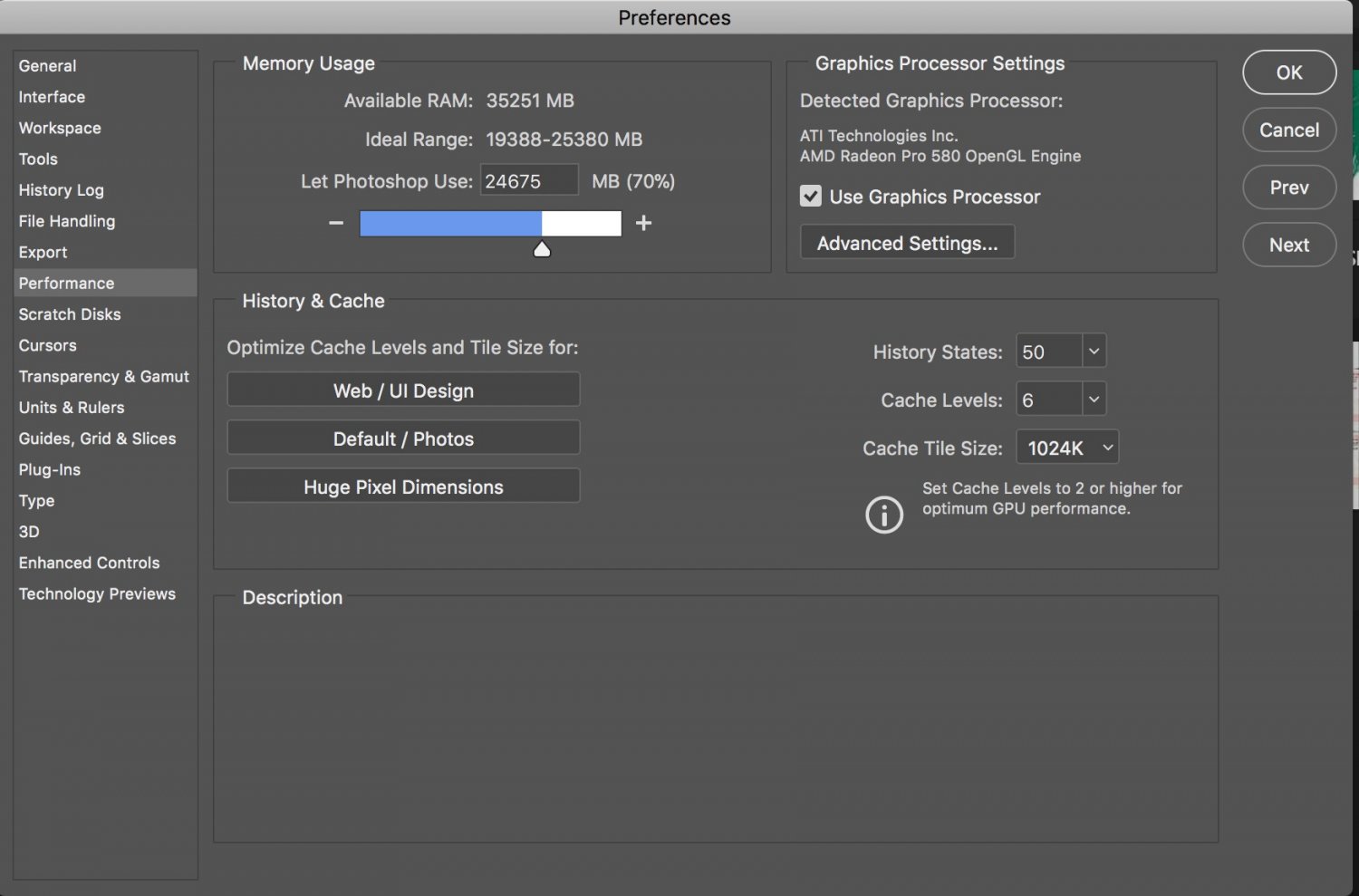Screen dimensions: 1359x896
Task: Click the Let Photoshop Use memory field
Action: click(x=529, y=180)
